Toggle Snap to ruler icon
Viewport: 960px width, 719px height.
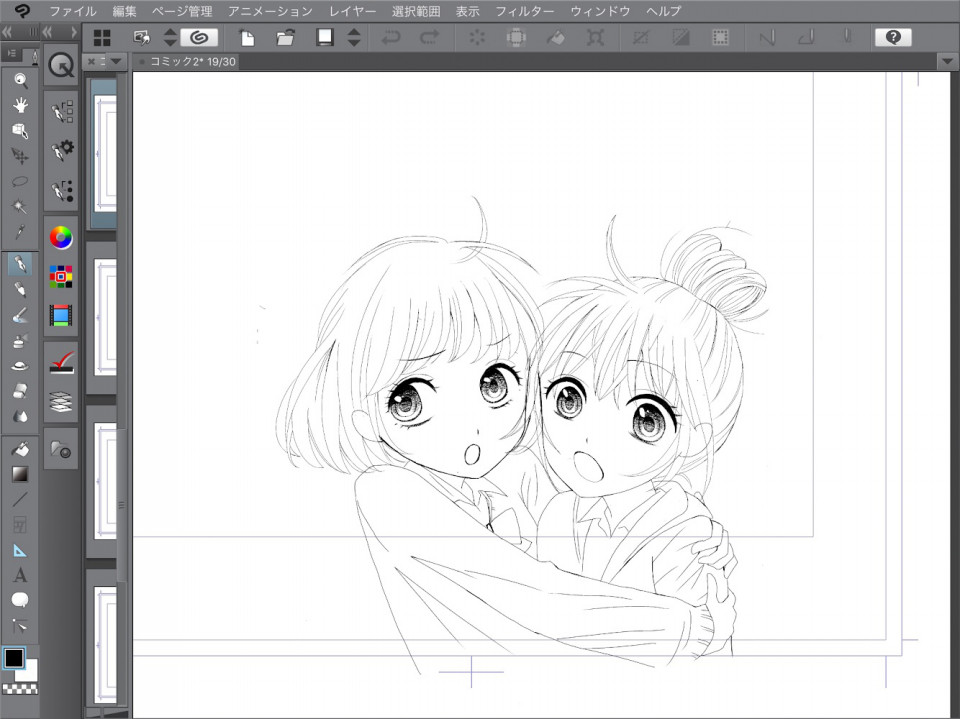[767, 38]
